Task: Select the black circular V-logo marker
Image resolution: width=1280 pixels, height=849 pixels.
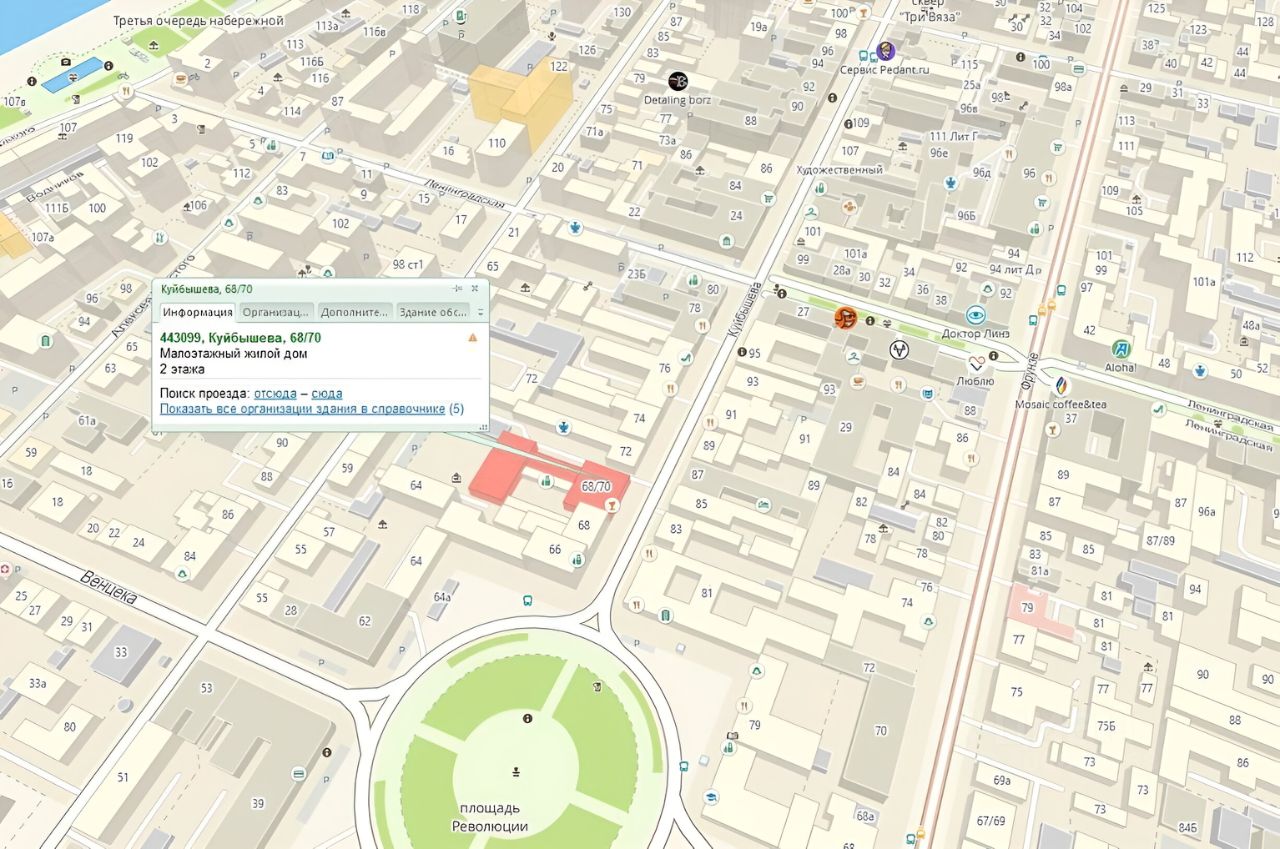Action: point(899,349)
